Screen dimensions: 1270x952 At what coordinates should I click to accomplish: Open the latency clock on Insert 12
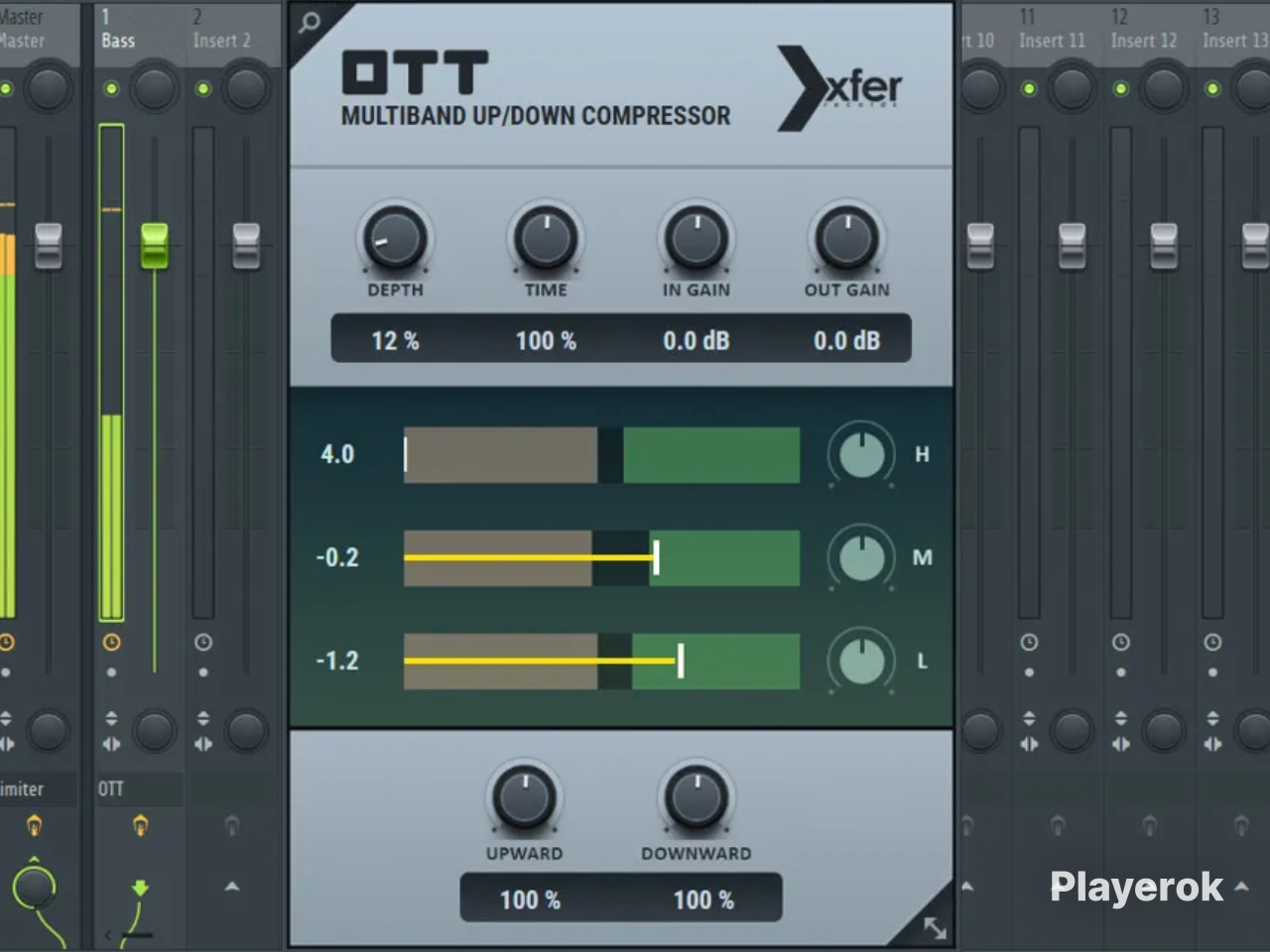pyautogui.click(x=1121, y=643)
